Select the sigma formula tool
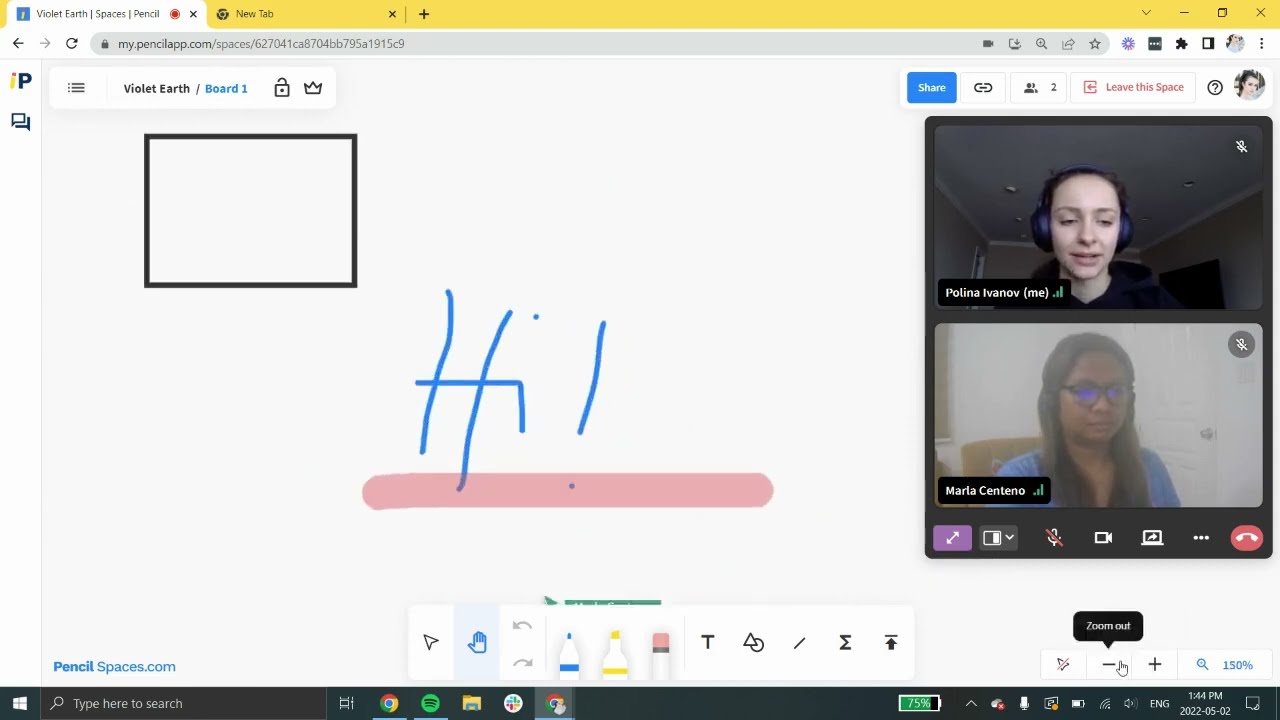The image size is (1280, 720). [845, 642]
